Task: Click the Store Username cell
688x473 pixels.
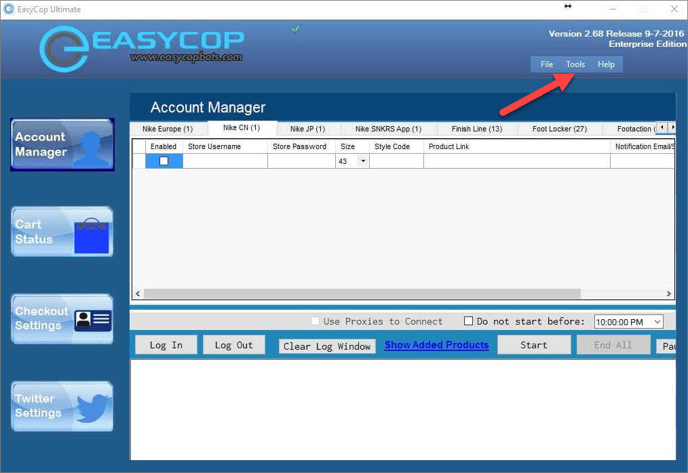Action: [x=225, y=161]
